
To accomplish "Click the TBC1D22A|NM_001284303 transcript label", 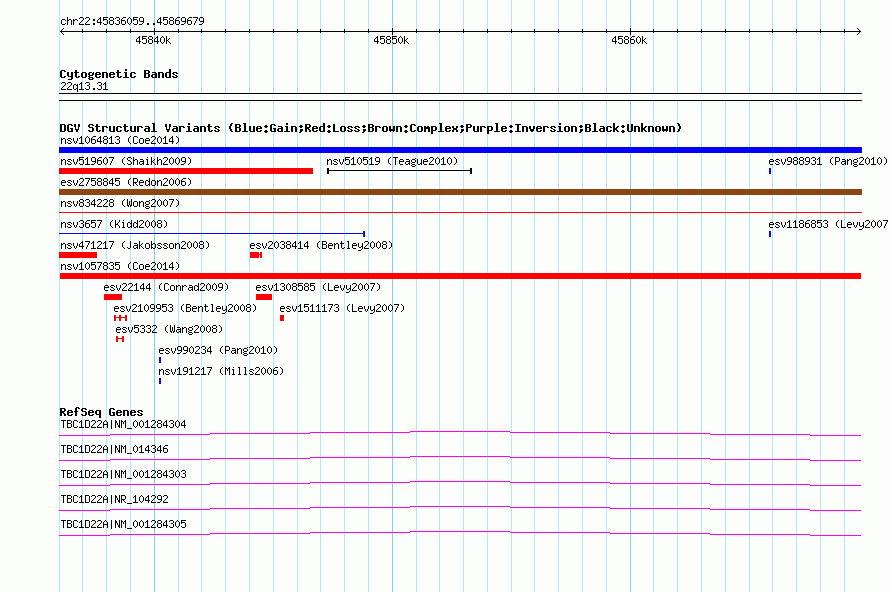I will pyautogui.click(x=123, y=475).
